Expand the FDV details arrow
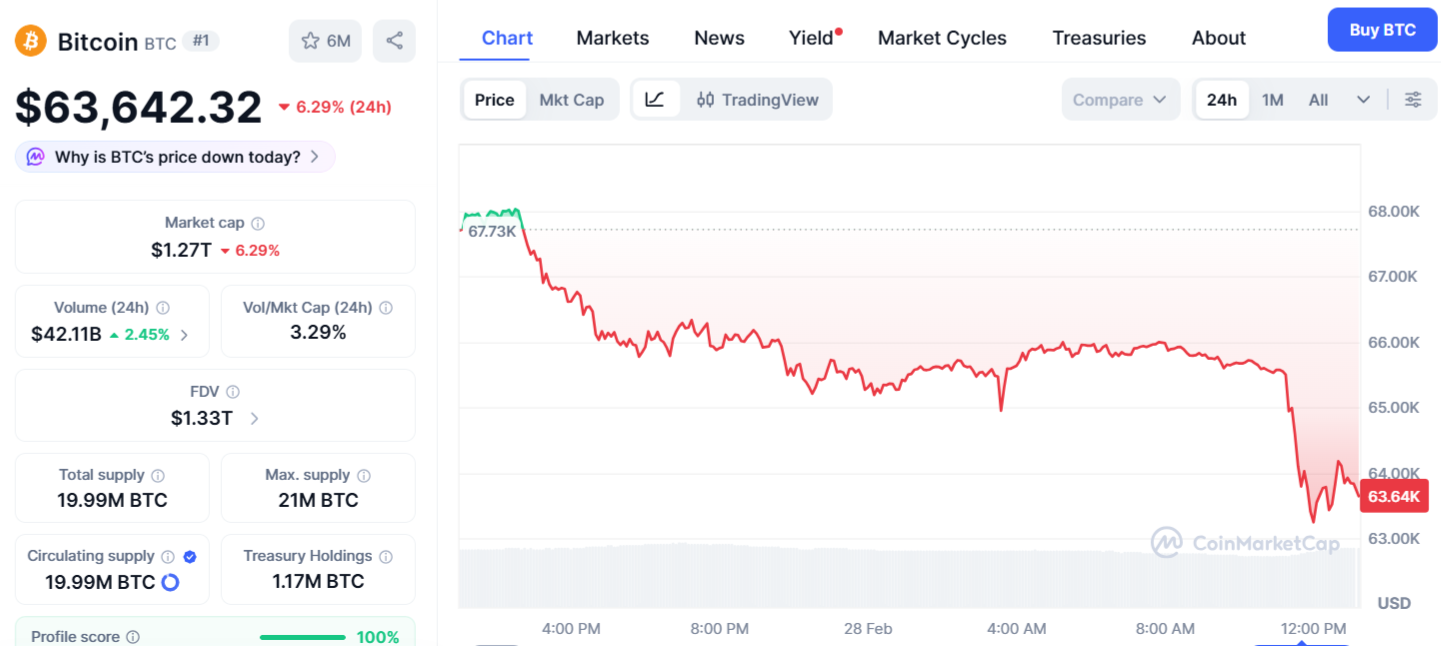This screenshot has height=646, width=1441. [x=253, y=418]
